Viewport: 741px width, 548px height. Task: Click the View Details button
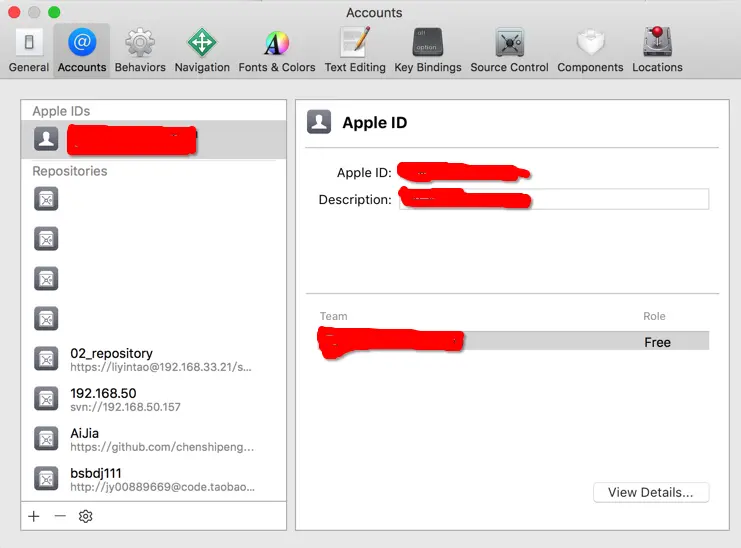coord(651,492)
